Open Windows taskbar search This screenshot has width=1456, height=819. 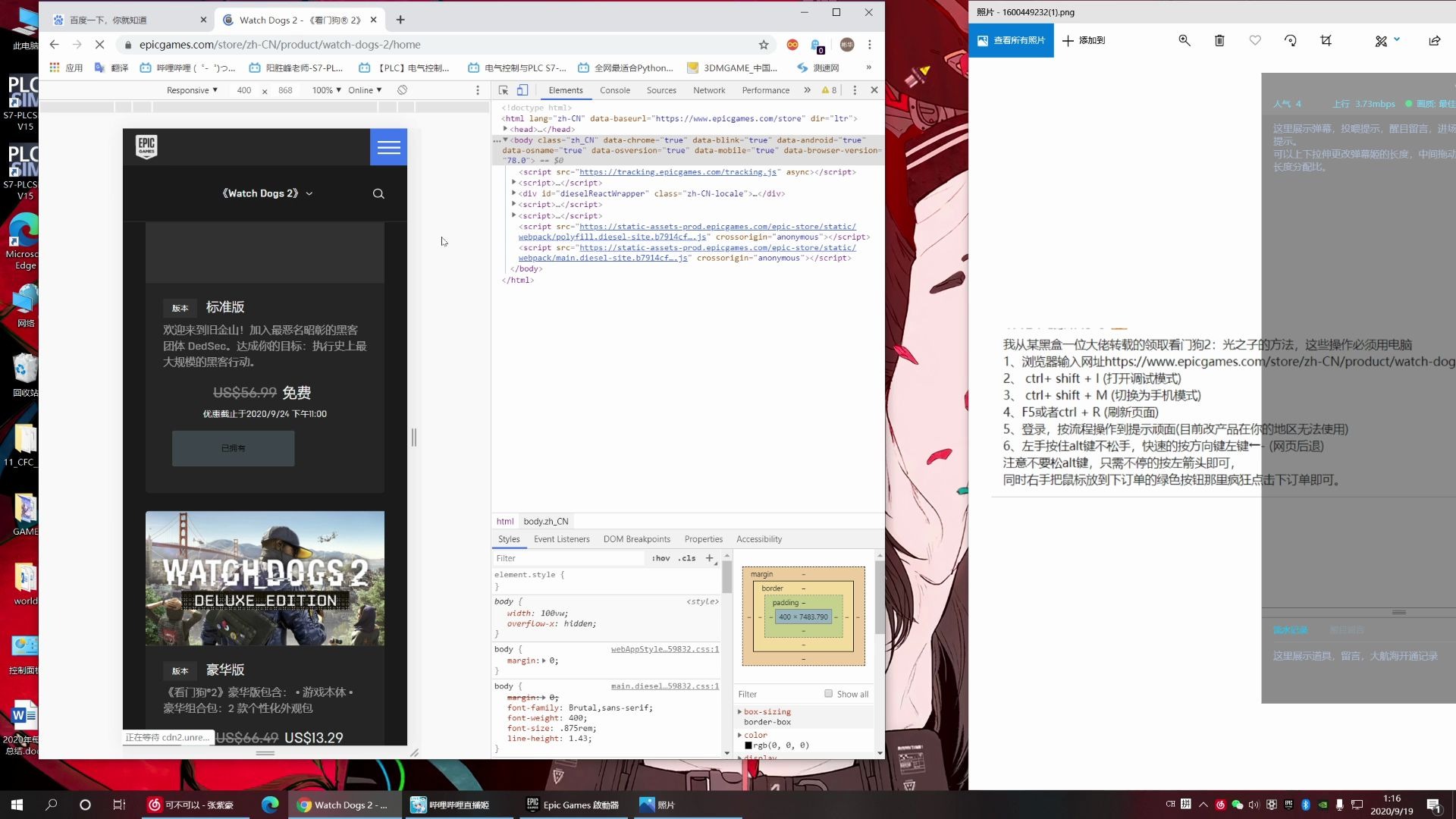51,805
